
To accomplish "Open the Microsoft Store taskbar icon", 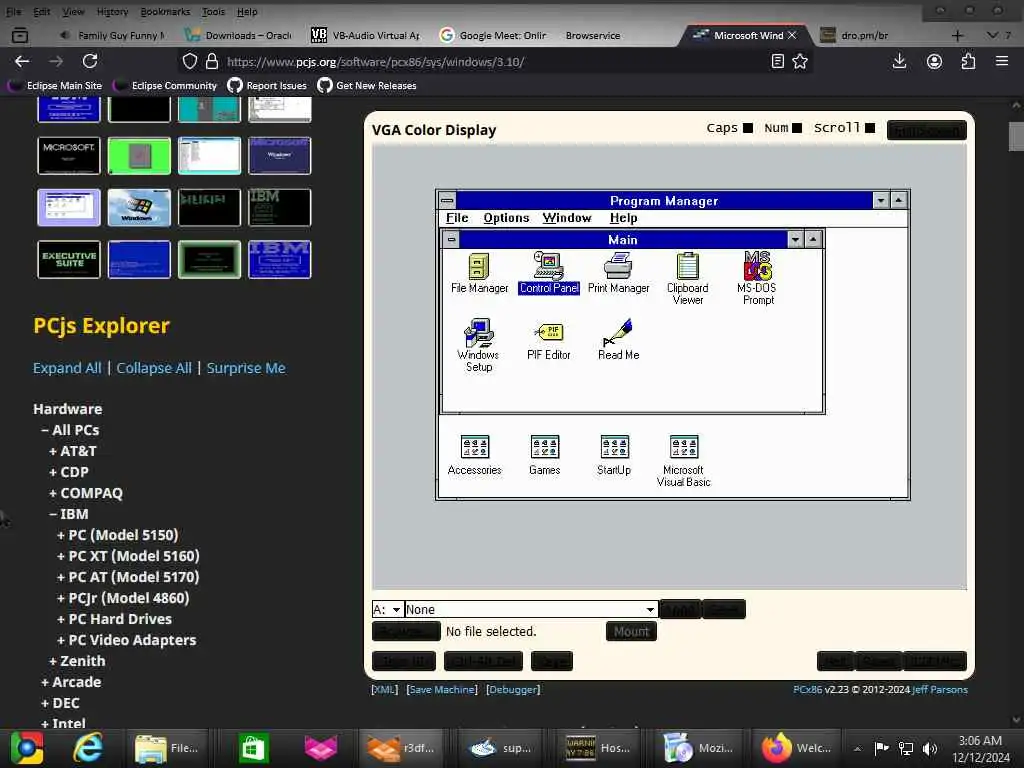I will pyautogui.click(x=253, y=748).
